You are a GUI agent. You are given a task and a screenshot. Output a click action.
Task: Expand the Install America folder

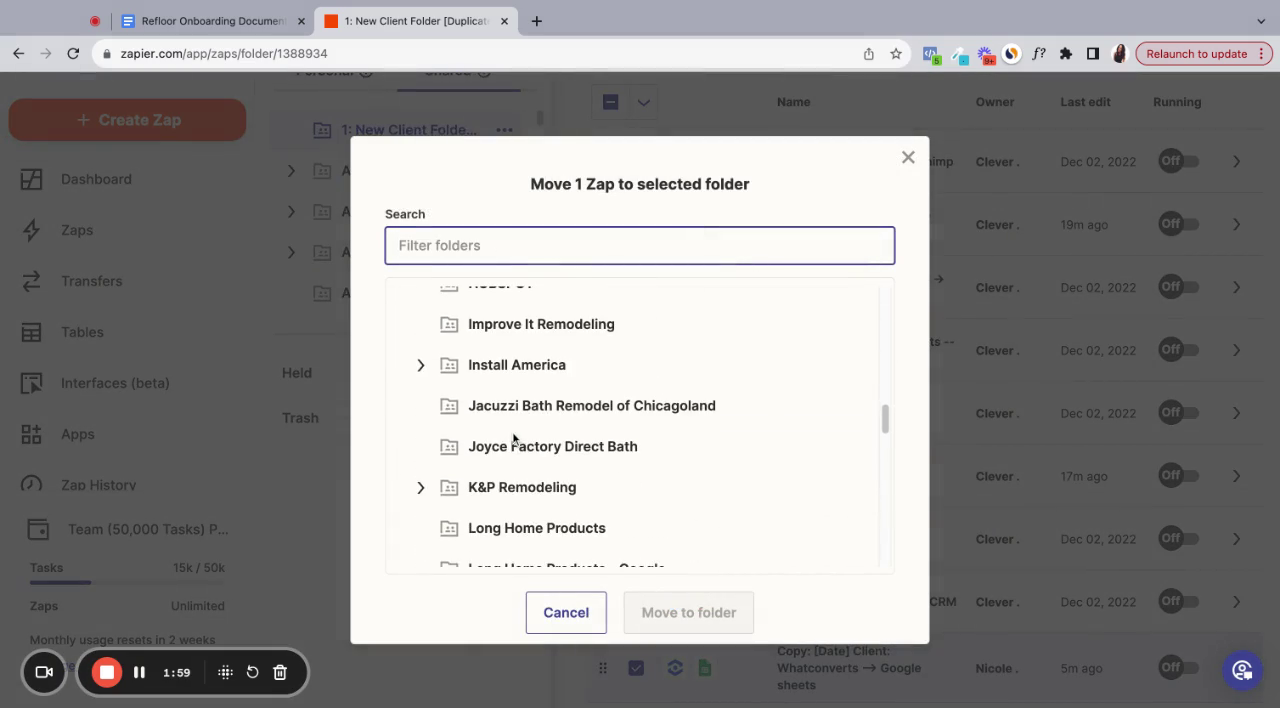pyautogui.click(x=421, y=365)
